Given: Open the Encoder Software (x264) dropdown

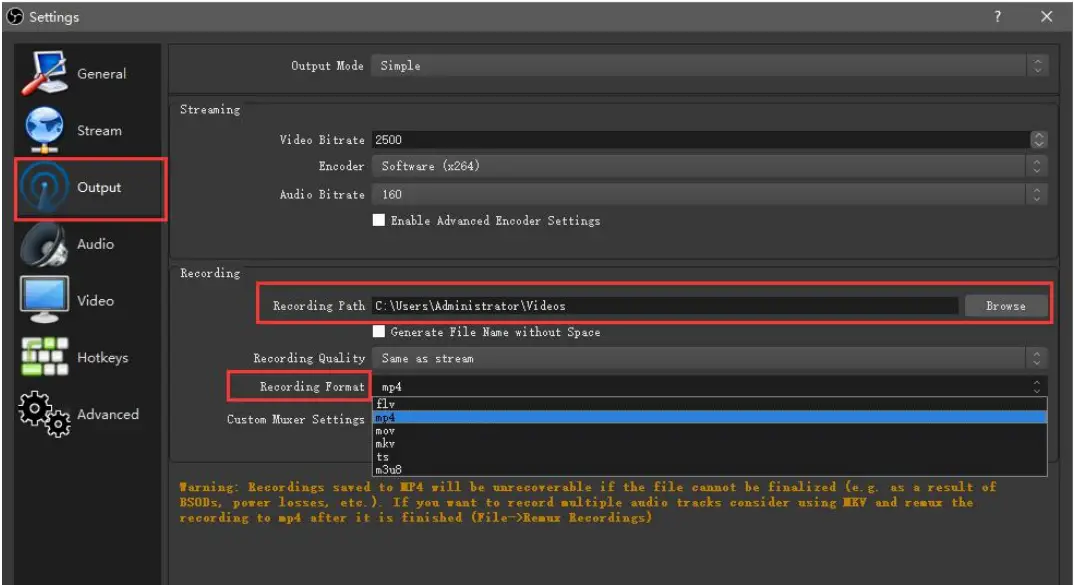Looking at the screenshot, I should pyautogui.click(x=710, y=166).
